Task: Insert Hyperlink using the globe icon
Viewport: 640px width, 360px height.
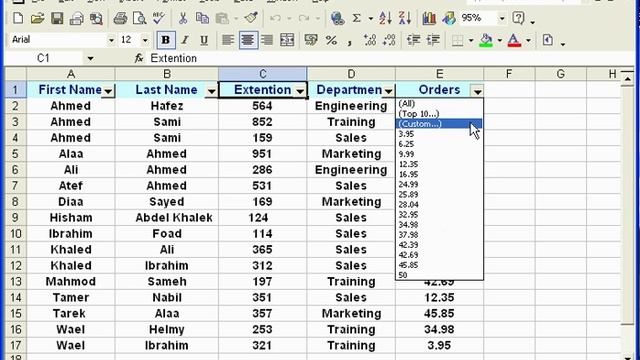Action: 337,18
